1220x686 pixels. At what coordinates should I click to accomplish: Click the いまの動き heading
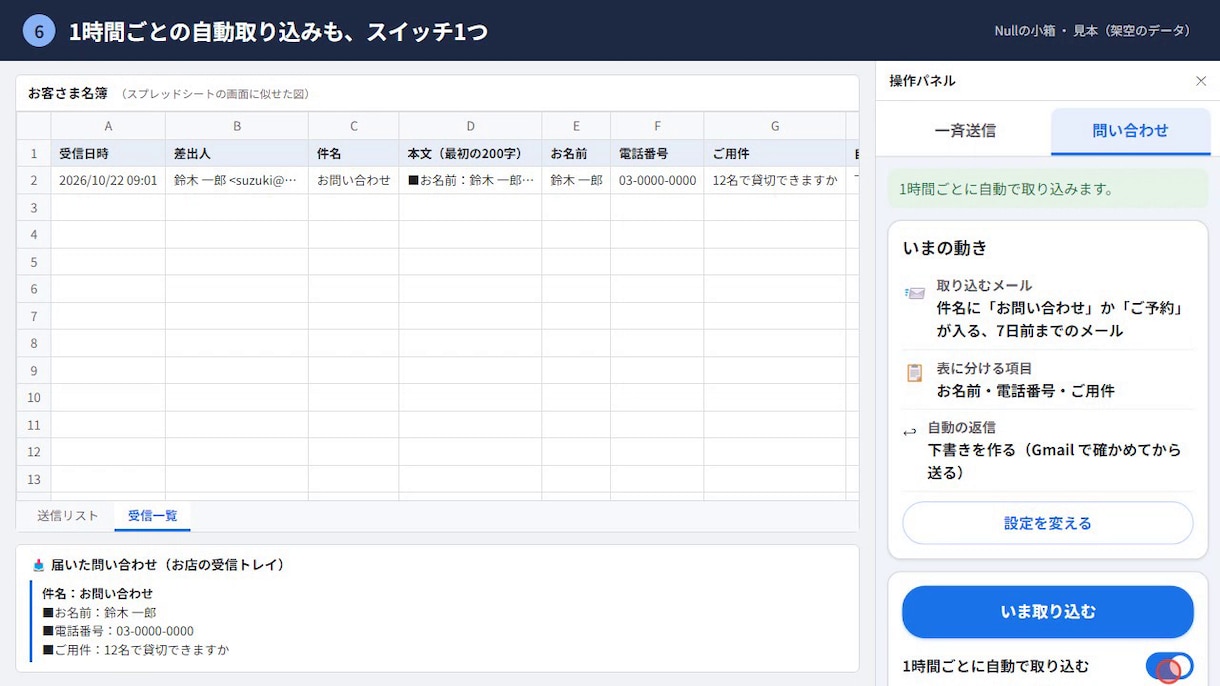[x=945, y=248]
